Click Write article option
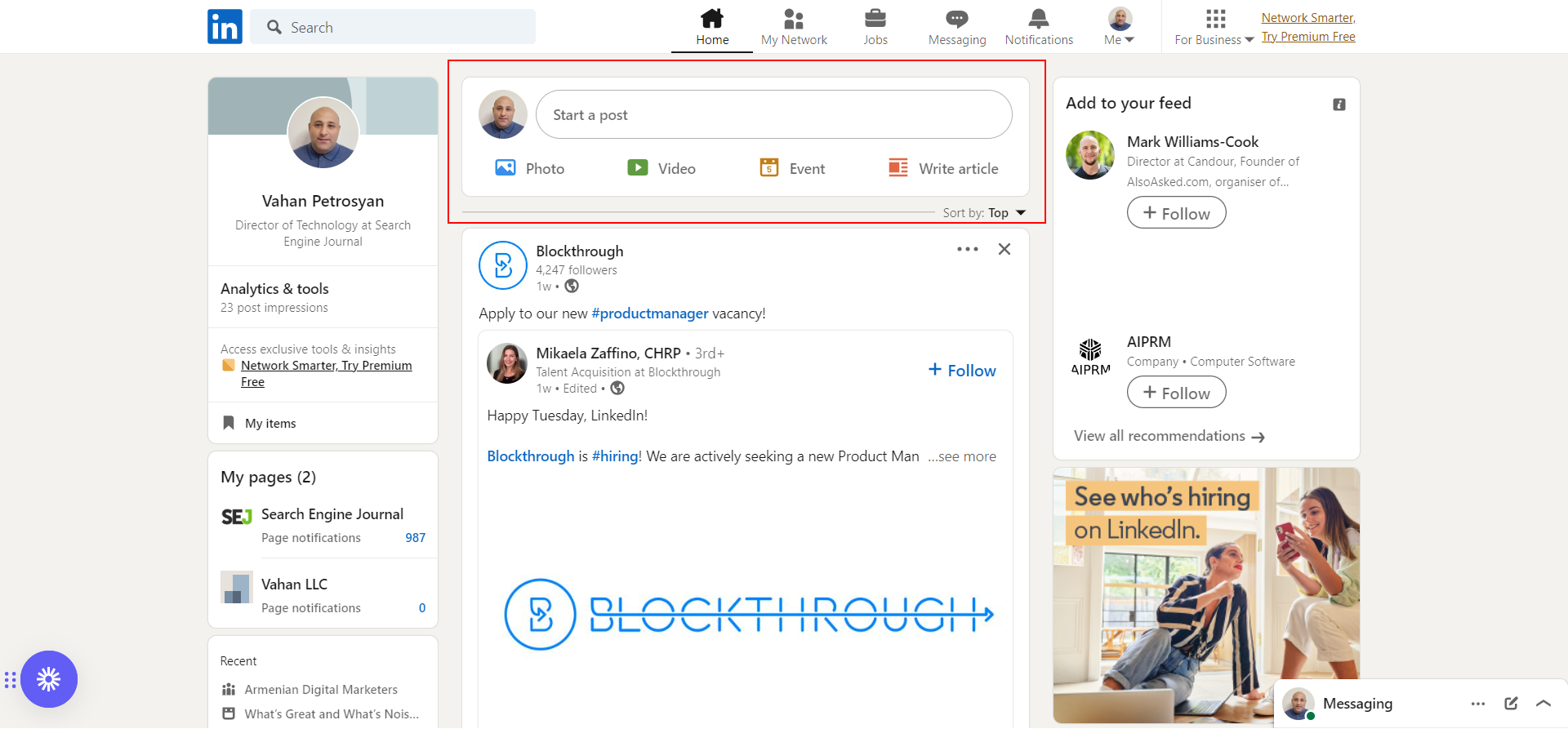 coord(943,168)
